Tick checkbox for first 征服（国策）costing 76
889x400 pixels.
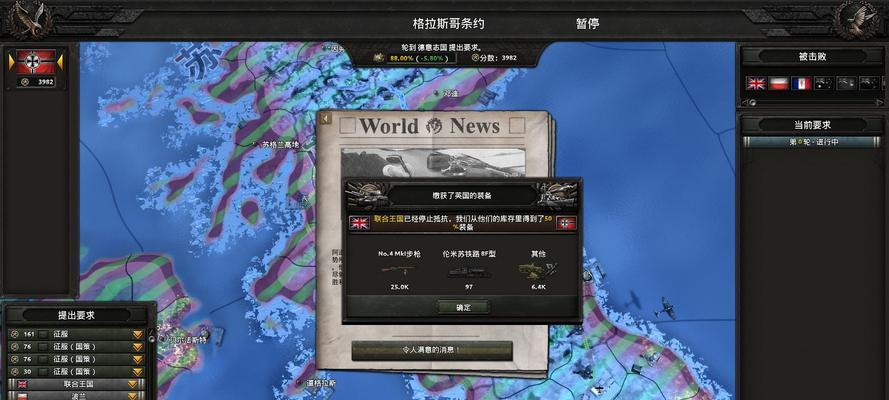(x=43, y=347)
